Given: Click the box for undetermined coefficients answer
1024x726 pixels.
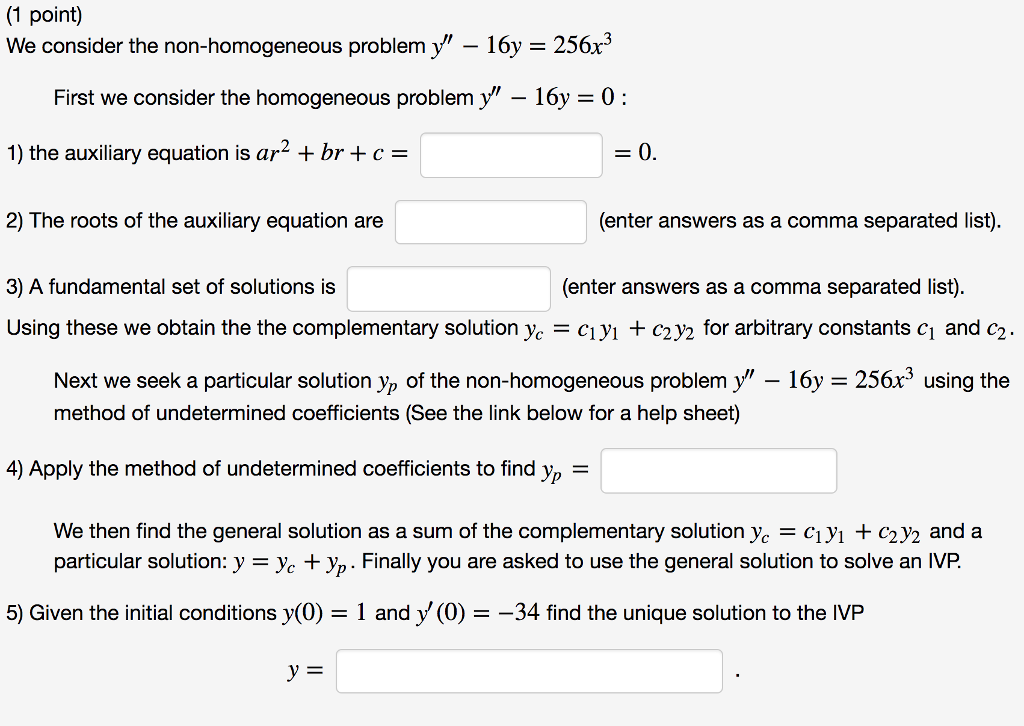Looking at the screenshot, I should [x=718, y=470].
